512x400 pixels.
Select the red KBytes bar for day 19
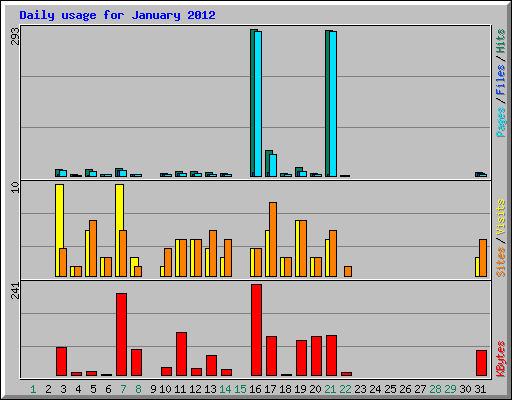tap(301, 358)
